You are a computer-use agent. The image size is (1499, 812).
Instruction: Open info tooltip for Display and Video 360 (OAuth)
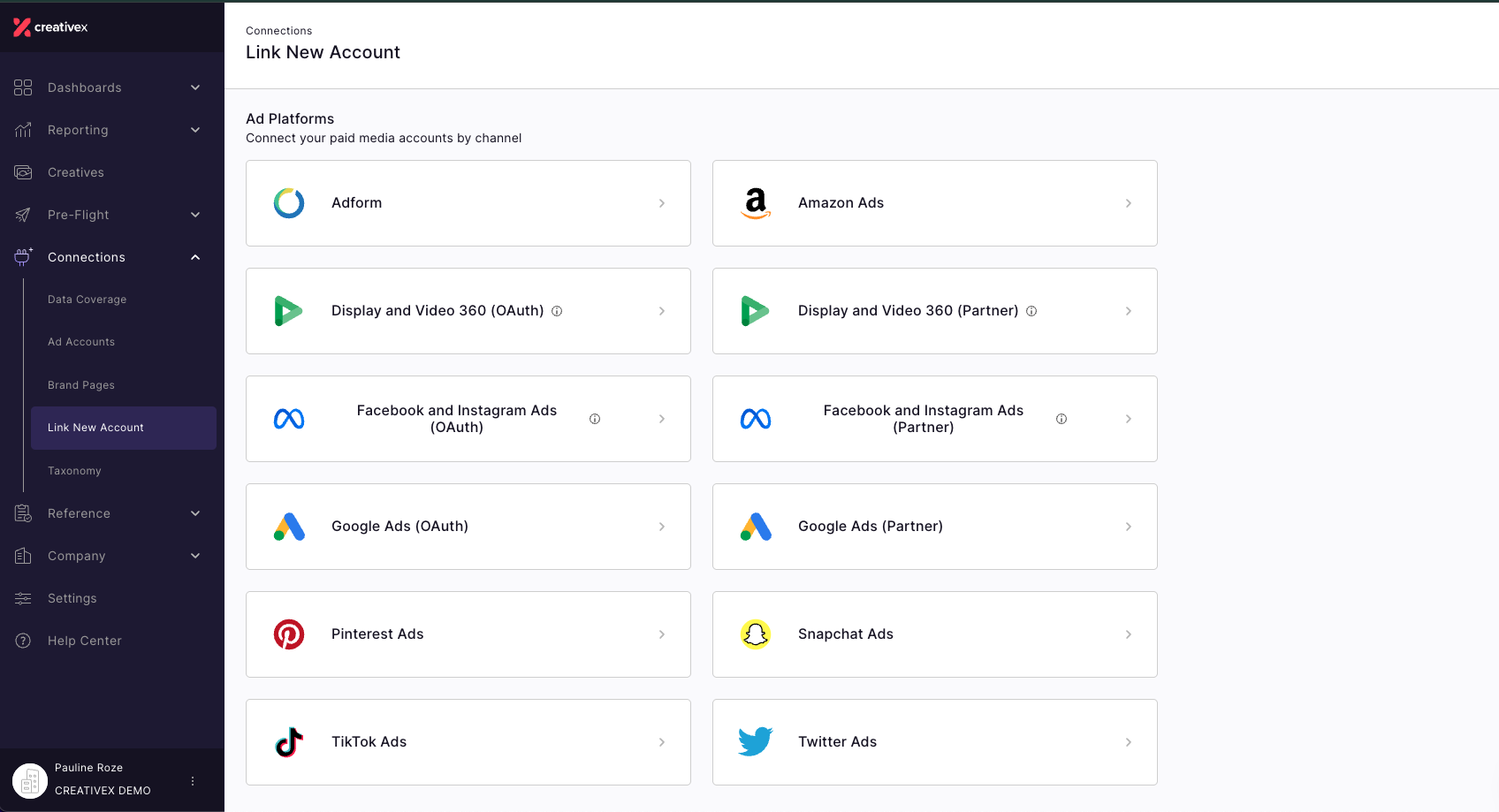click(x=557, y=311)
